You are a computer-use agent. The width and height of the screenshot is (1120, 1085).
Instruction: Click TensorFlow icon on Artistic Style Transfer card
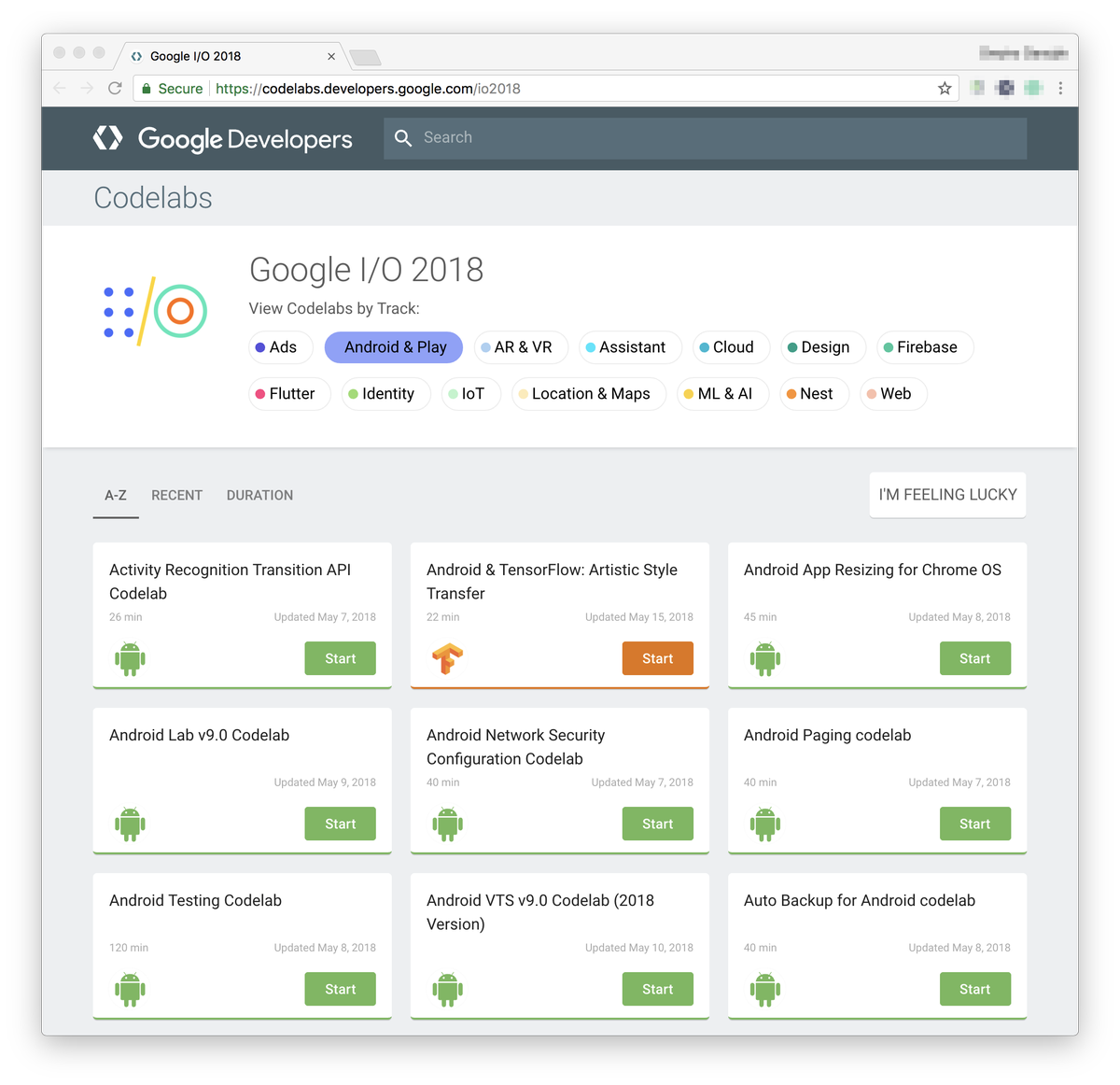[x=447, y=659]
